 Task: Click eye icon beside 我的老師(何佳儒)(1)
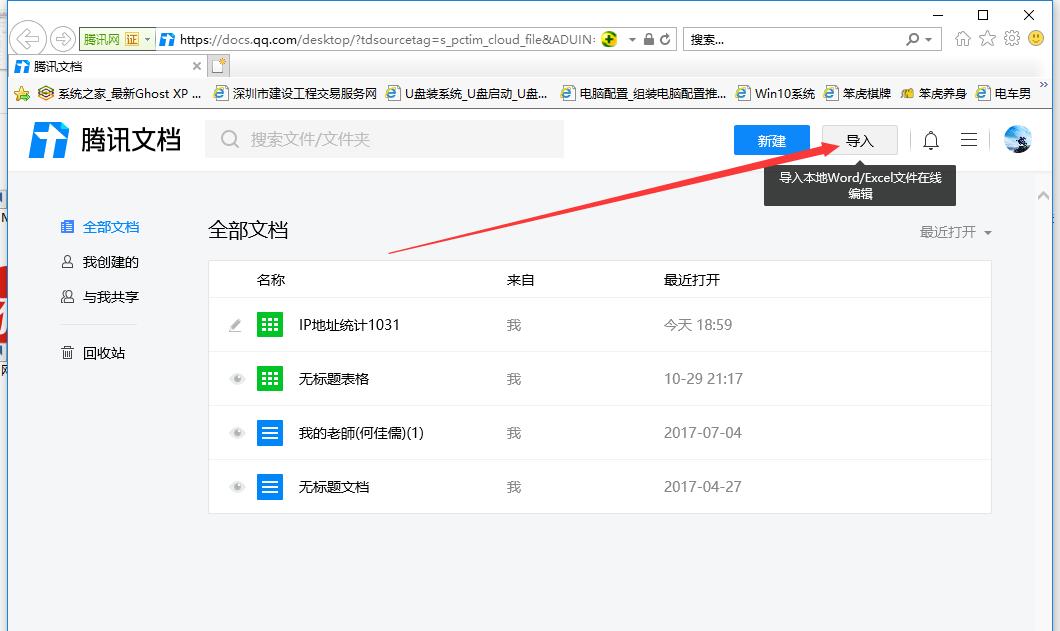tap(237, 433)
